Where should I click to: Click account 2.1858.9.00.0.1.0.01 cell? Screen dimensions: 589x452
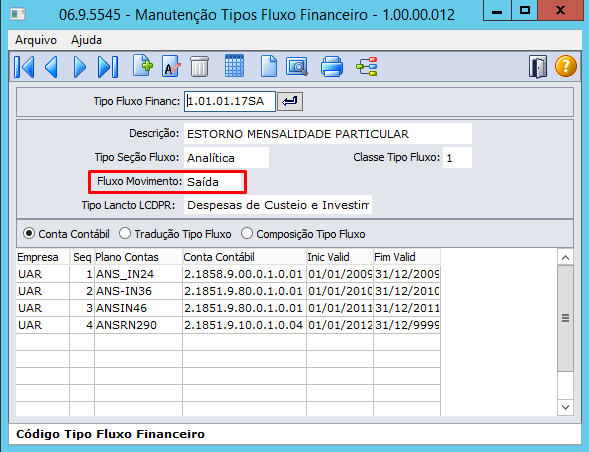[x=245, y=274]
